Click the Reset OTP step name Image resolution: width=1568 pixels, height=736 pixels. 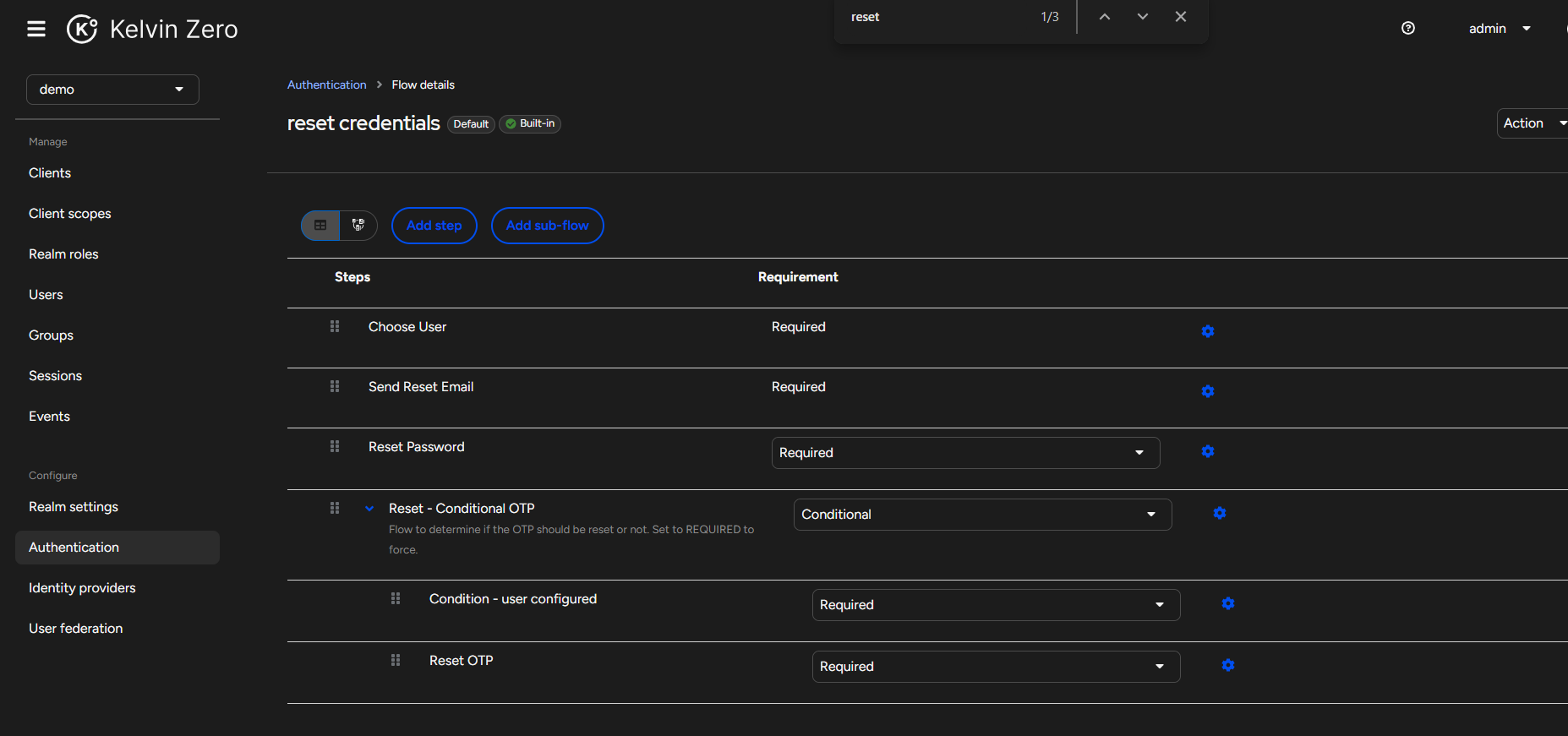[462, 661]
